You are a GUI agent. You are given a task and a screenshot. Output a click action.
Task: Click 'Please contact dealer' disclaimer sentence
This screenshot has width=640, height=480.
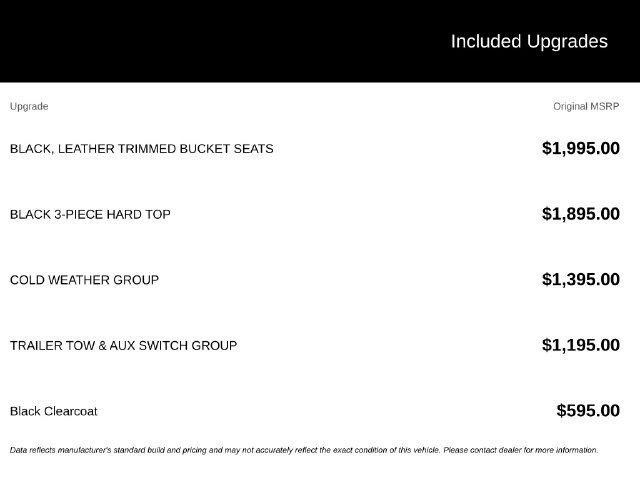click(521, 450)
